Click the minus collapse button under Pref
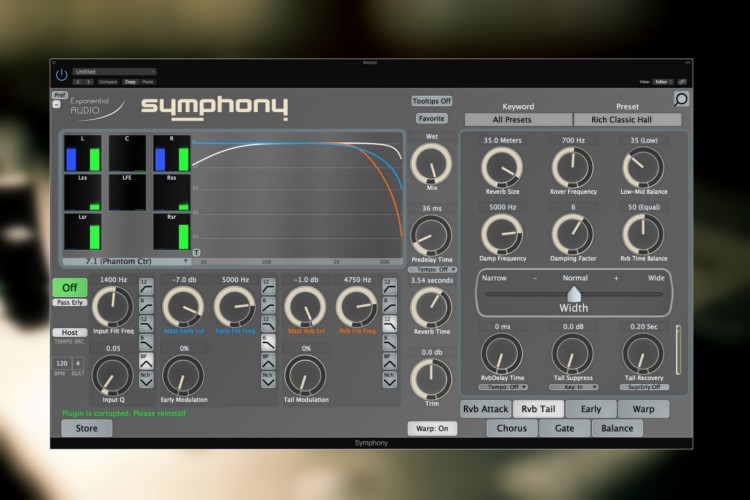The width and height of the screenshot is (750, 500). (x=56, y=104)
